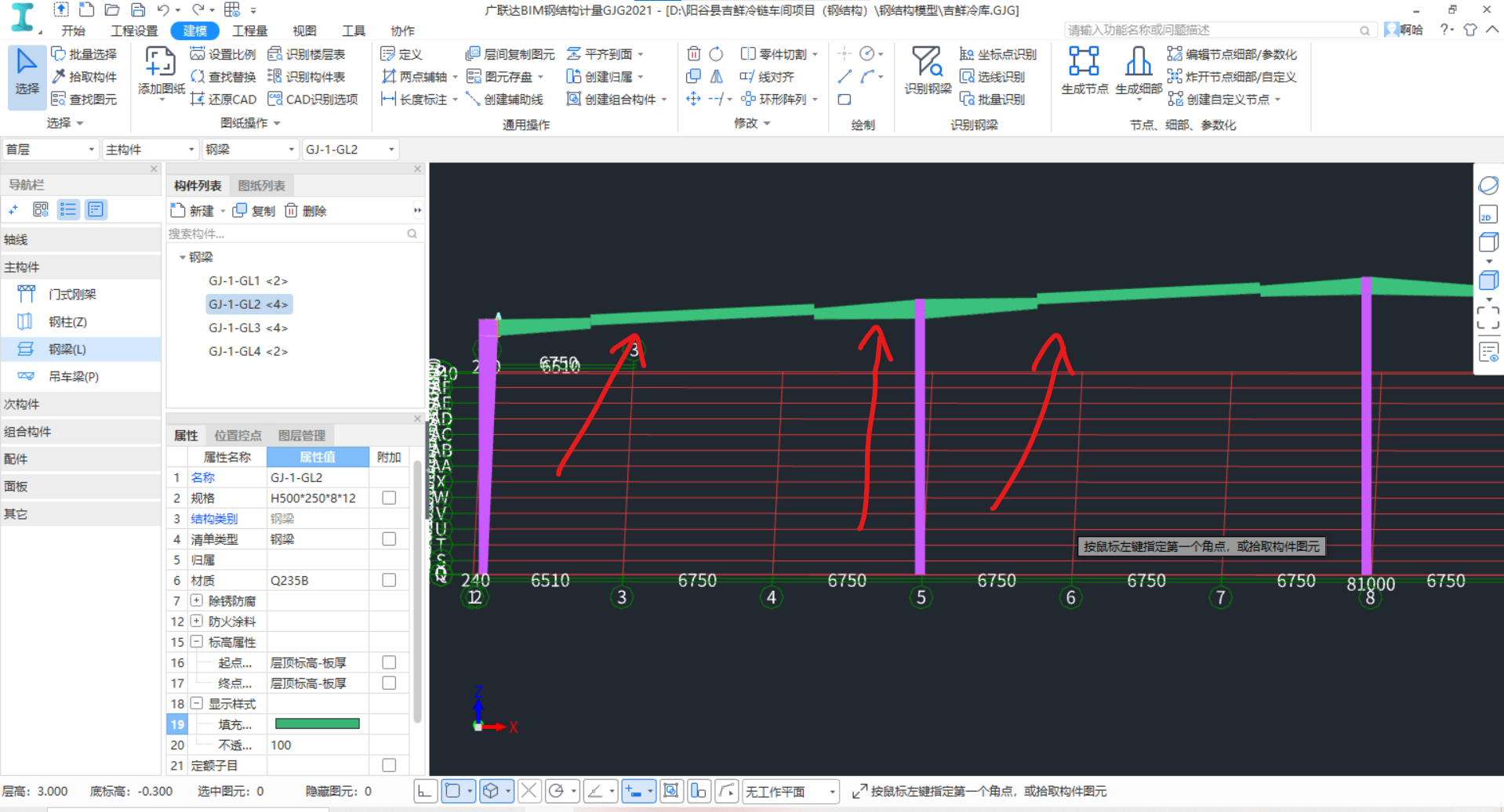Select the straight line draw tool
The width and height of the screenshot is (1504, 812).
(x=845, y=77)
